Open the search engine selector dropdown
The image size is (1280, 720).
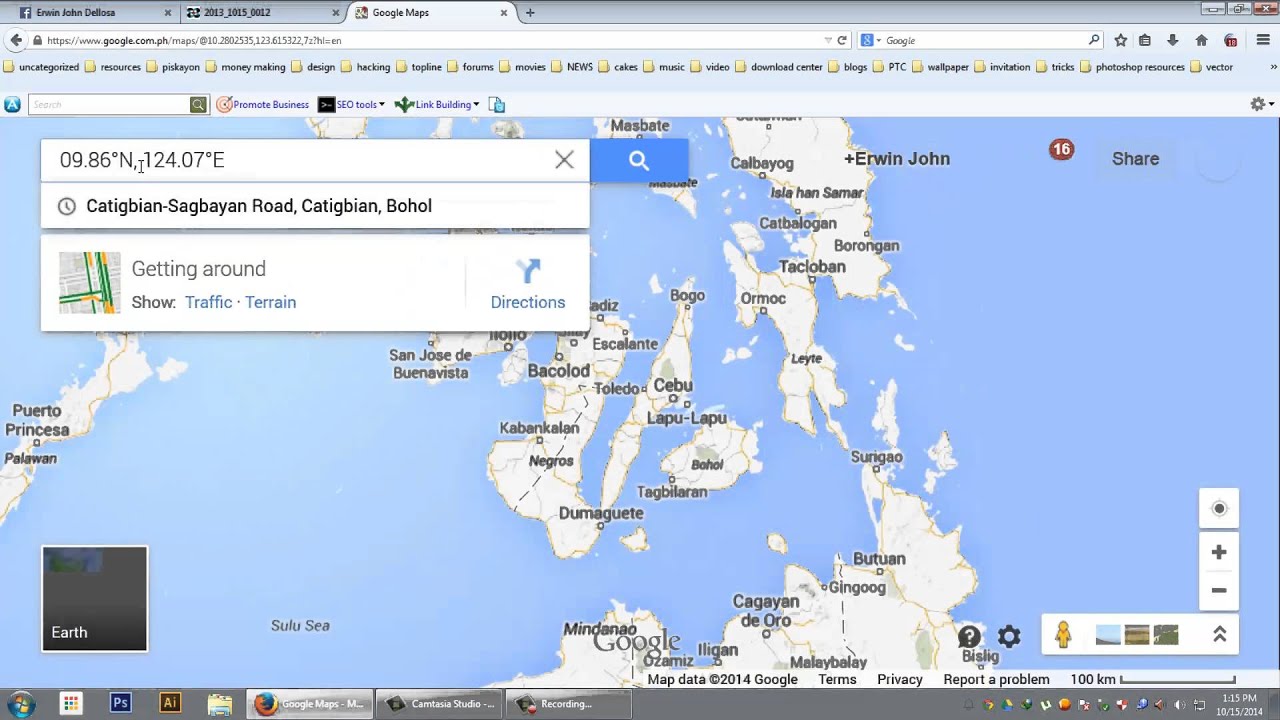click(871, 41)
